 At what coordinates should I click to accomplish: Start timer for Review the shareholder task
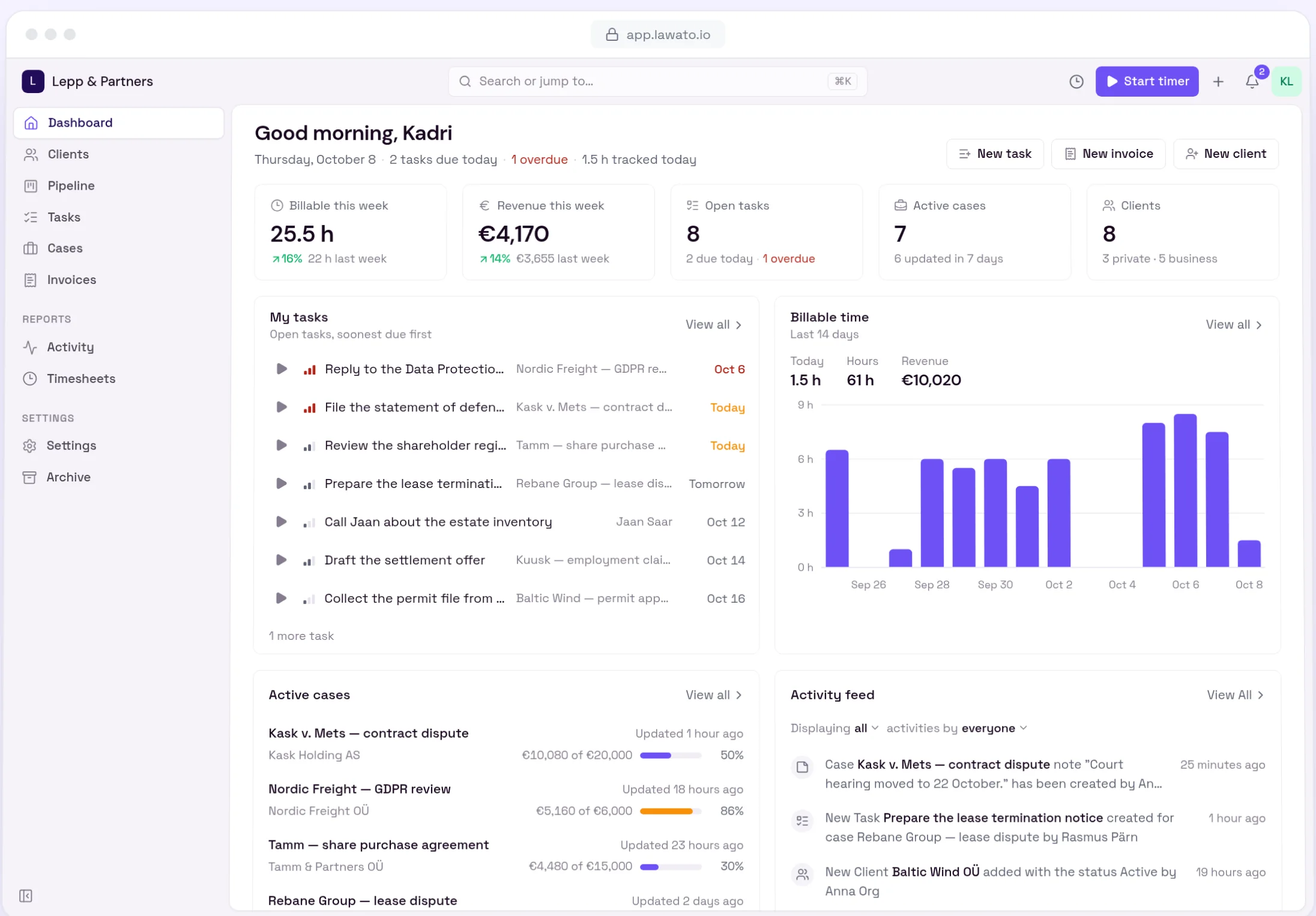[x=281, y=445]
